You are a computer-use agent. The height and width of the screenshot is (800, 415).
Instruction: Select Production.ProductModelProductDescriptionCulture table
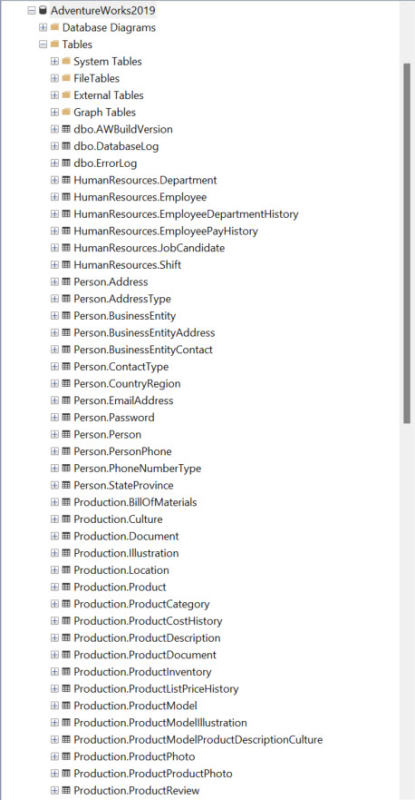(198, 739)
